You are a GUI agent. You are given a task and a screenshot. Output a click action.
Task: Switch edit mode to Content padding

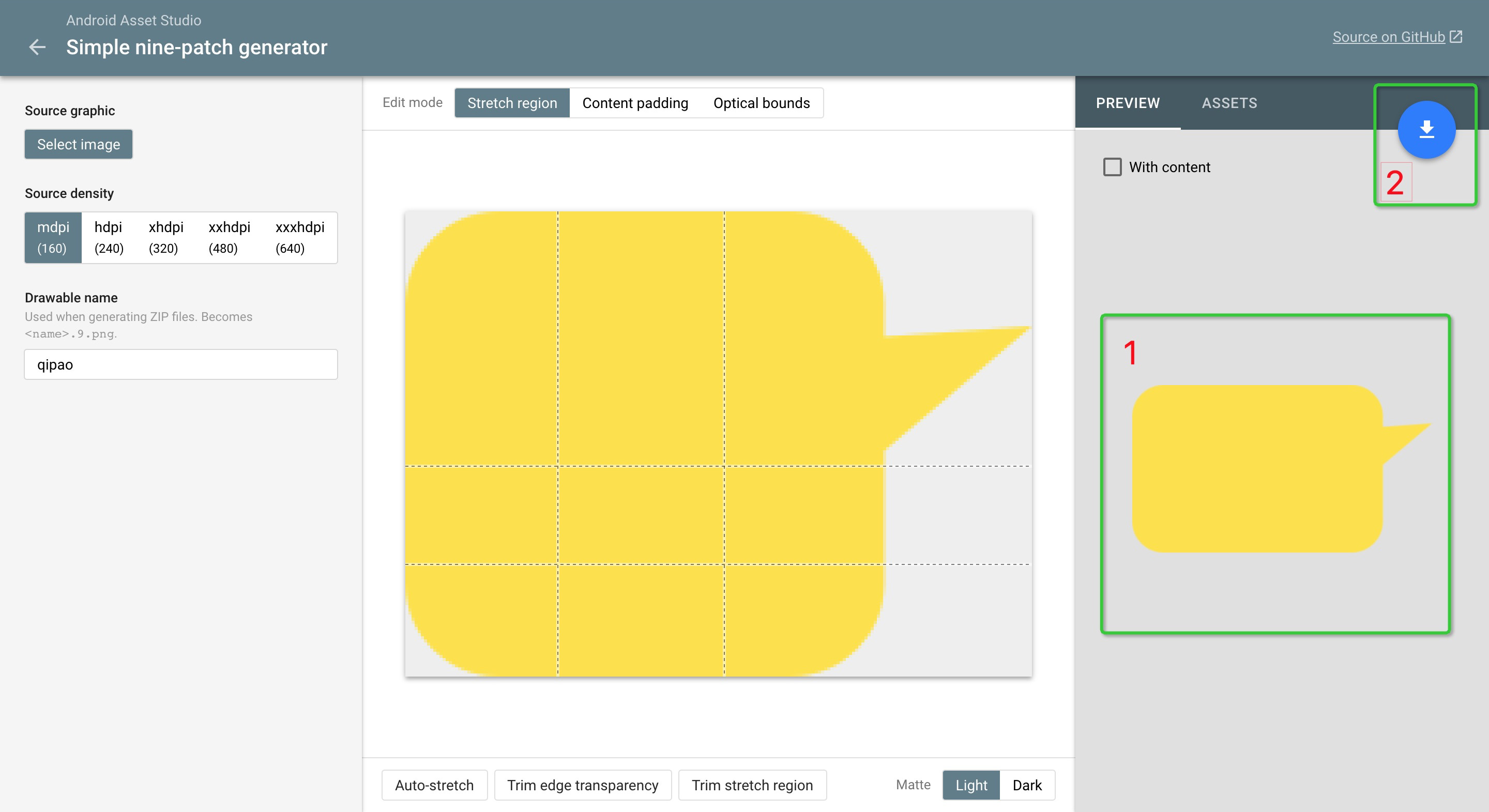635,103
